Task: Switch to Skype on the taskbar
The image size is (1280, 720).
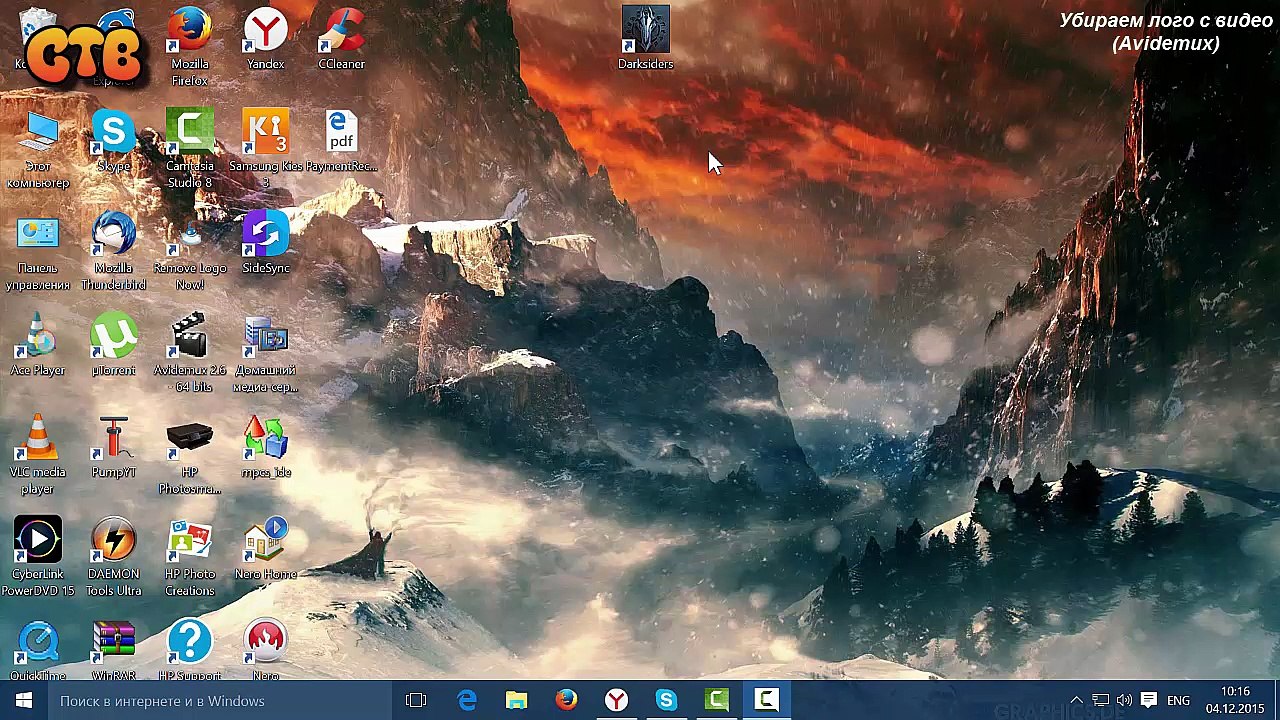Action: pos(667,700)
